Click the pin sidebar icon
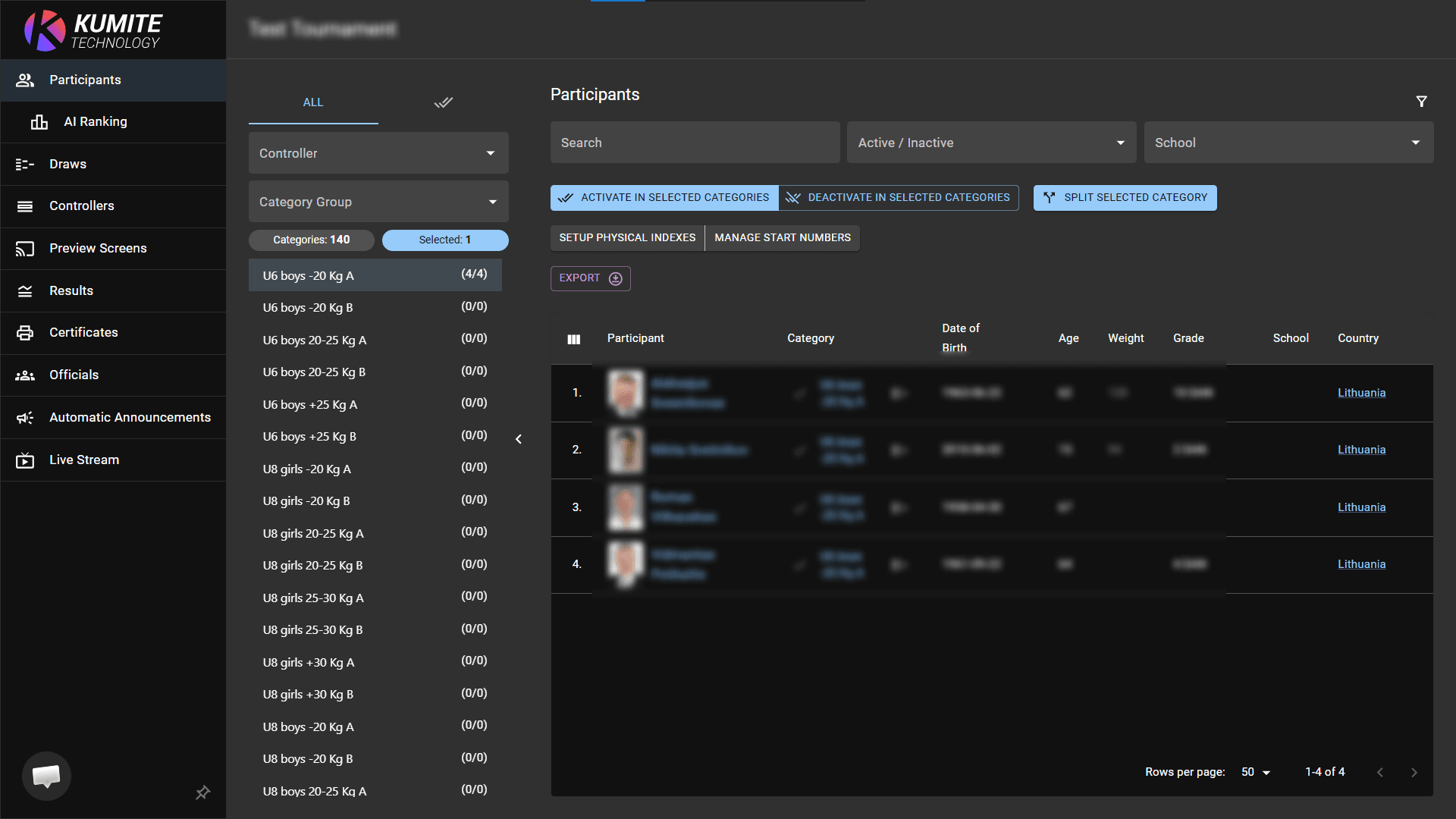This screenshot has width=1456, height=819. [x=202, y=792]
